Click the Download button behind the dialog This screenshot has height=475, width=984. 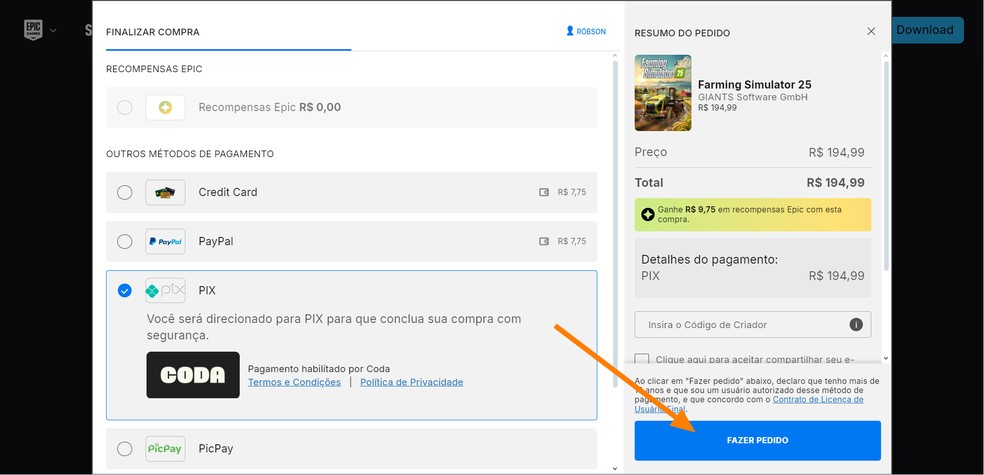[927, 30]
